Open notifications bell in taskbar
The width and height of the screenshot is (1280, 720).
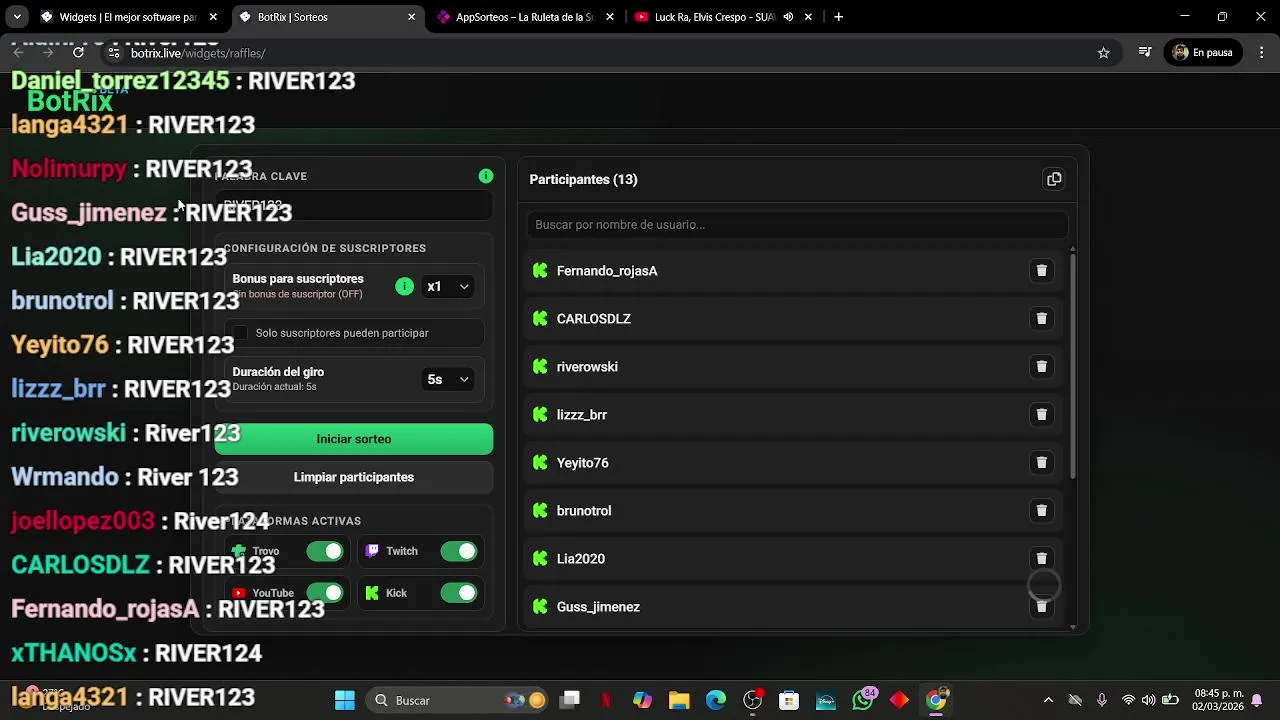coord(1257,700)
